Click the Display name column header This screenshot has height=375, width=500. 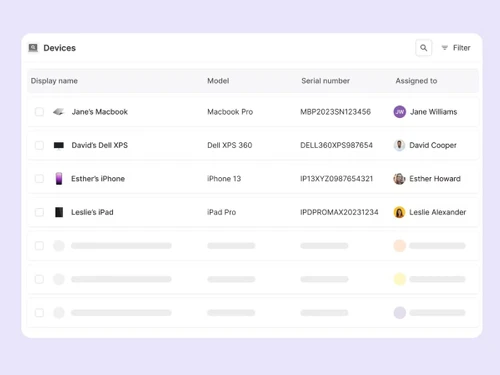pyautogui.click(x=54, y=81)
